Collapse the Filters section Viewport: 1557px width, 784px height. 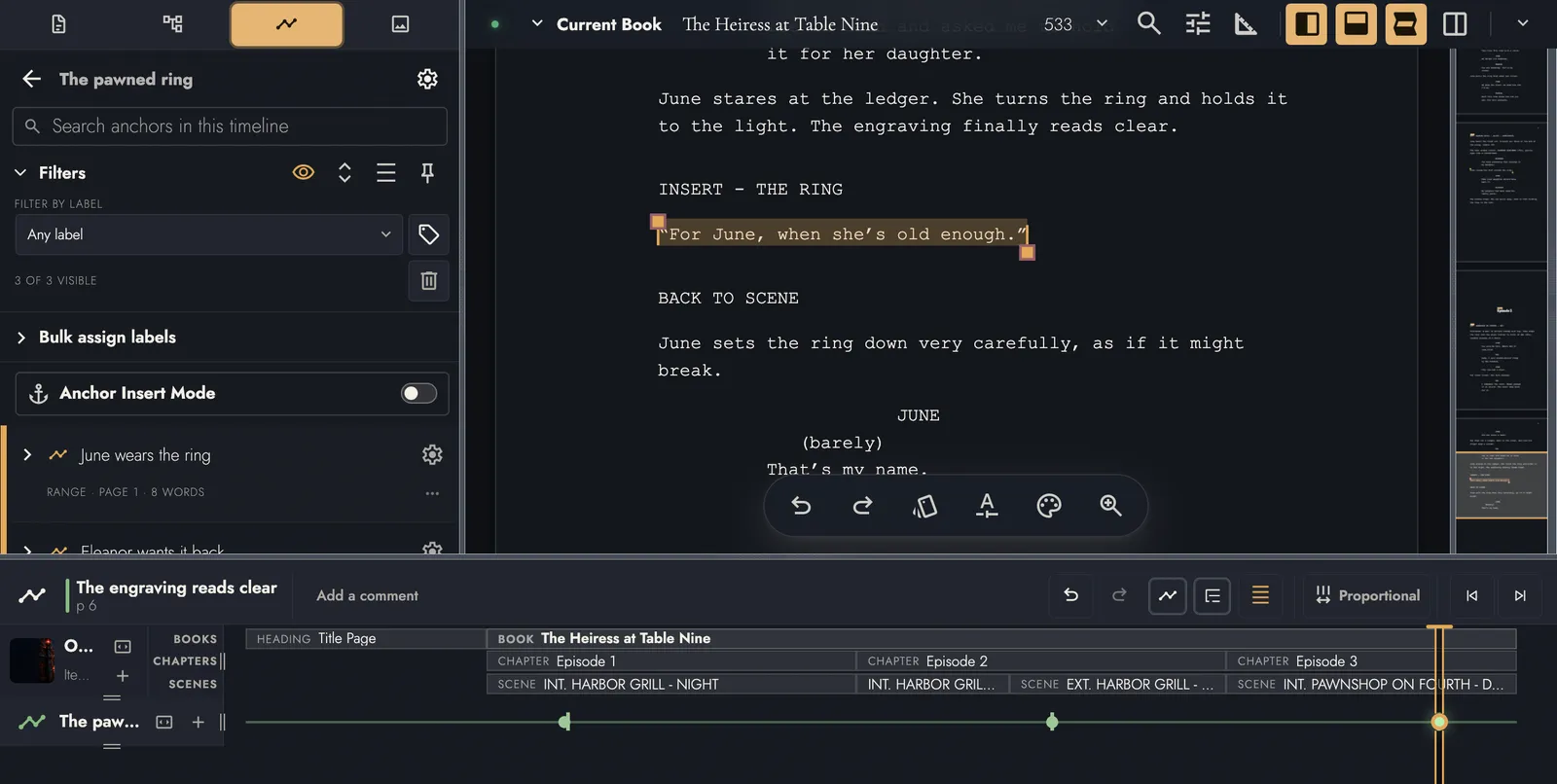pyautogui.click(x=20, y=172)
